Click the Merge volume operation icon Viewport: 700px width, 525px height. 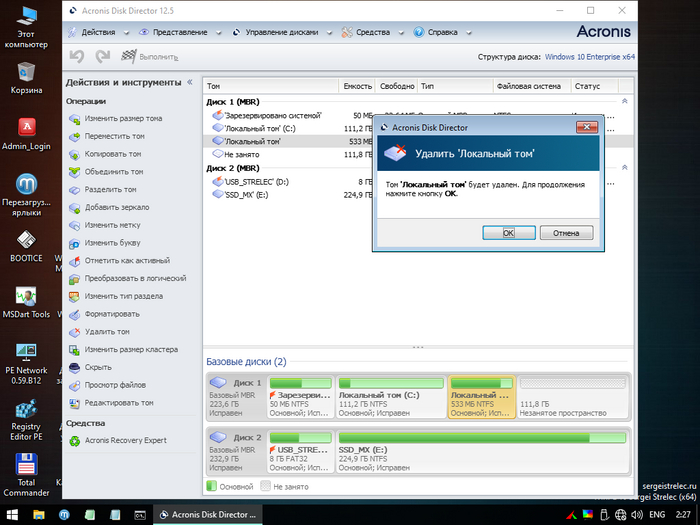click(x=75, y=171)
